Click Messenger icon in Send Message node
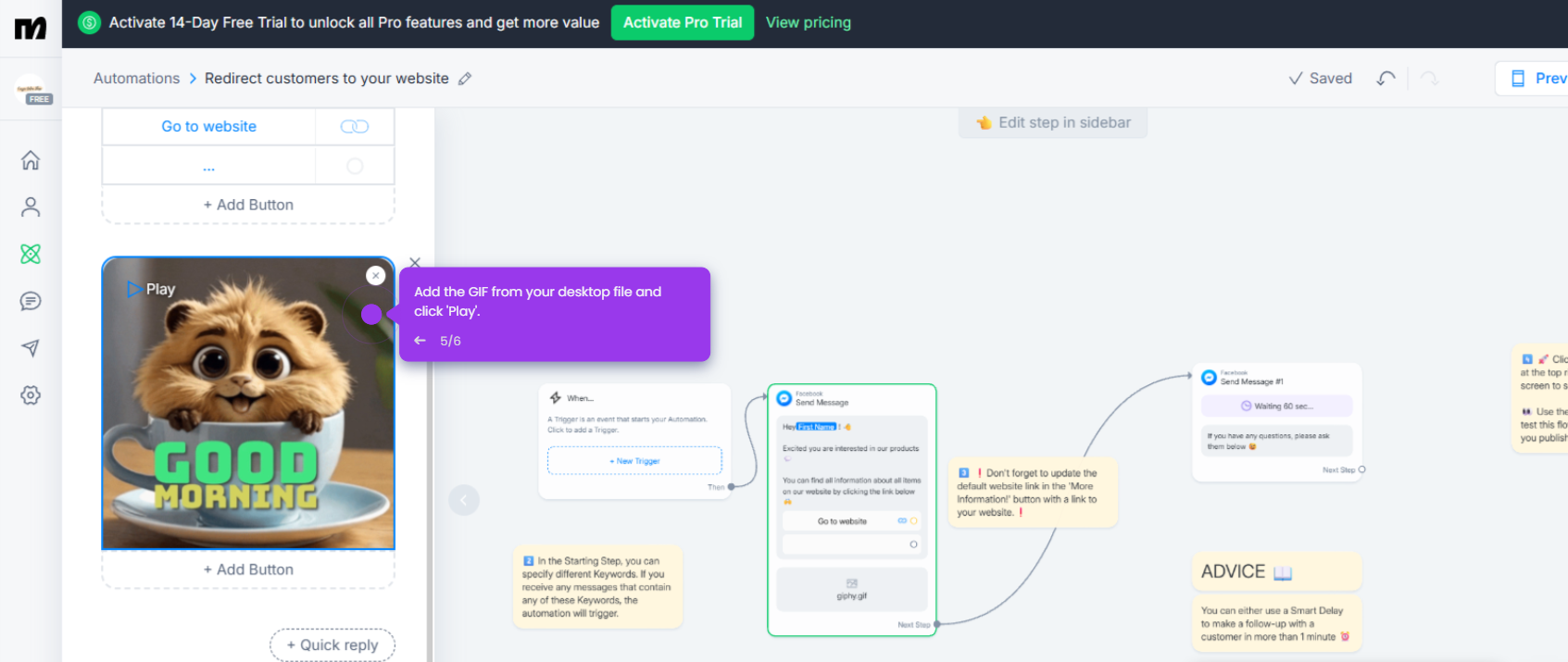The width and height of the screenshot is (1568, 662). pos(784,398)
